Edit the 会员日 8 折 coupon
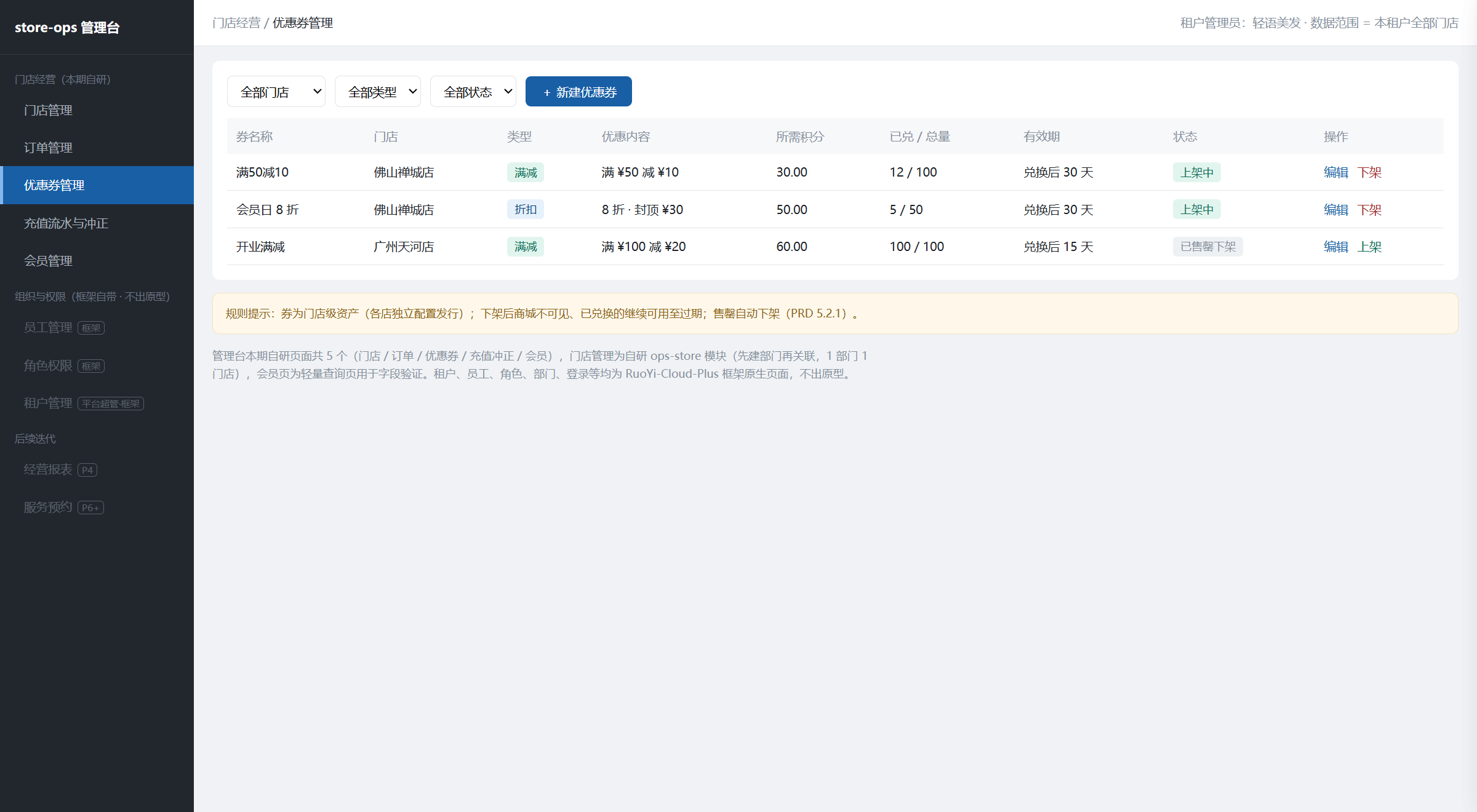Screen dimensions: 1477x812 (1336, 210)
